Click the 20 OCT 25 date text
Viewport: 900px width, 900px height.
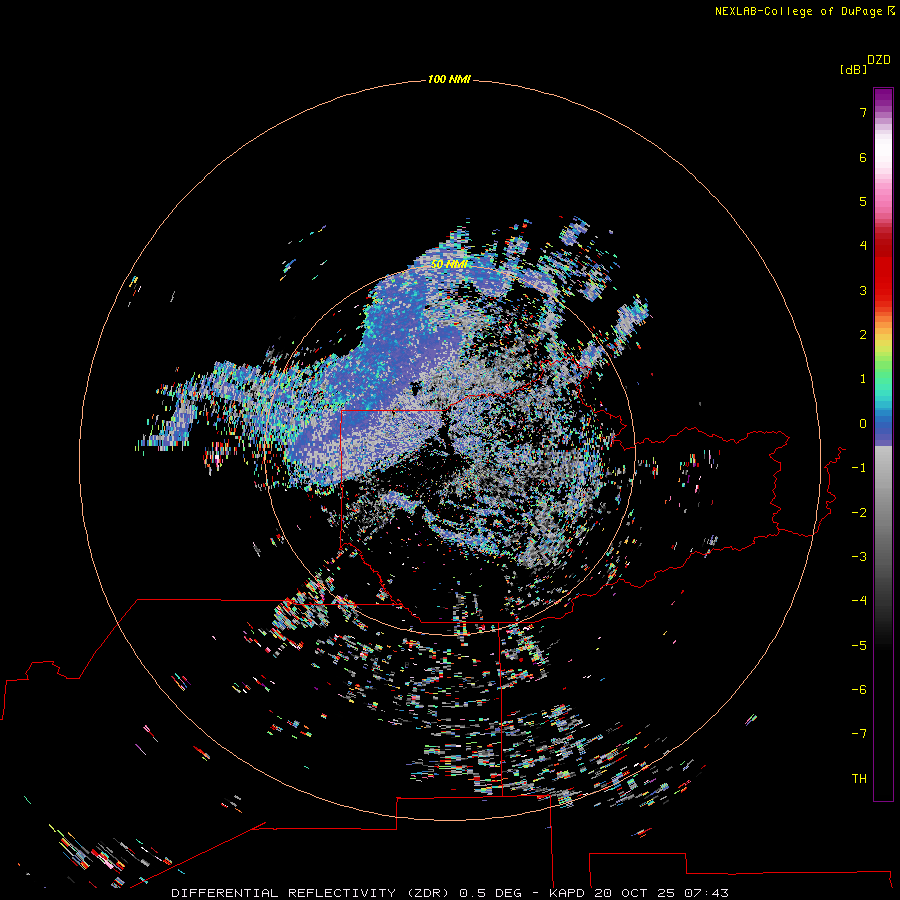coord(634,893)
